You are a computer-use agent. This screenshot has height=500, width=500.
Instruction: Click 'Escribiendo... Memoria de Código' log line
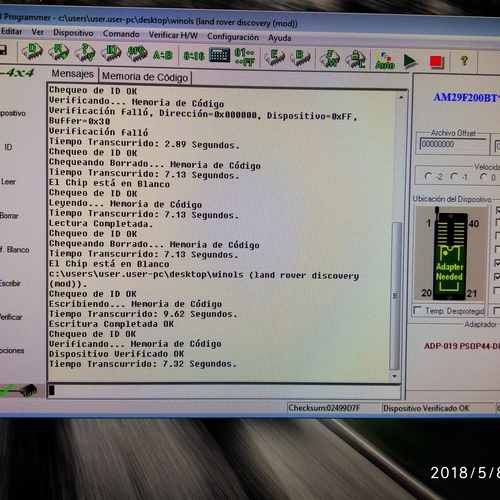(135, 304)
